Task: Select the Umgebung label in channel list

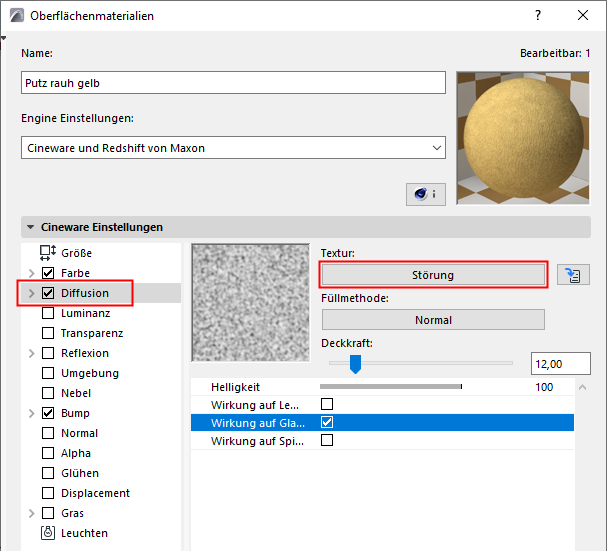Action: click(90, 373)
